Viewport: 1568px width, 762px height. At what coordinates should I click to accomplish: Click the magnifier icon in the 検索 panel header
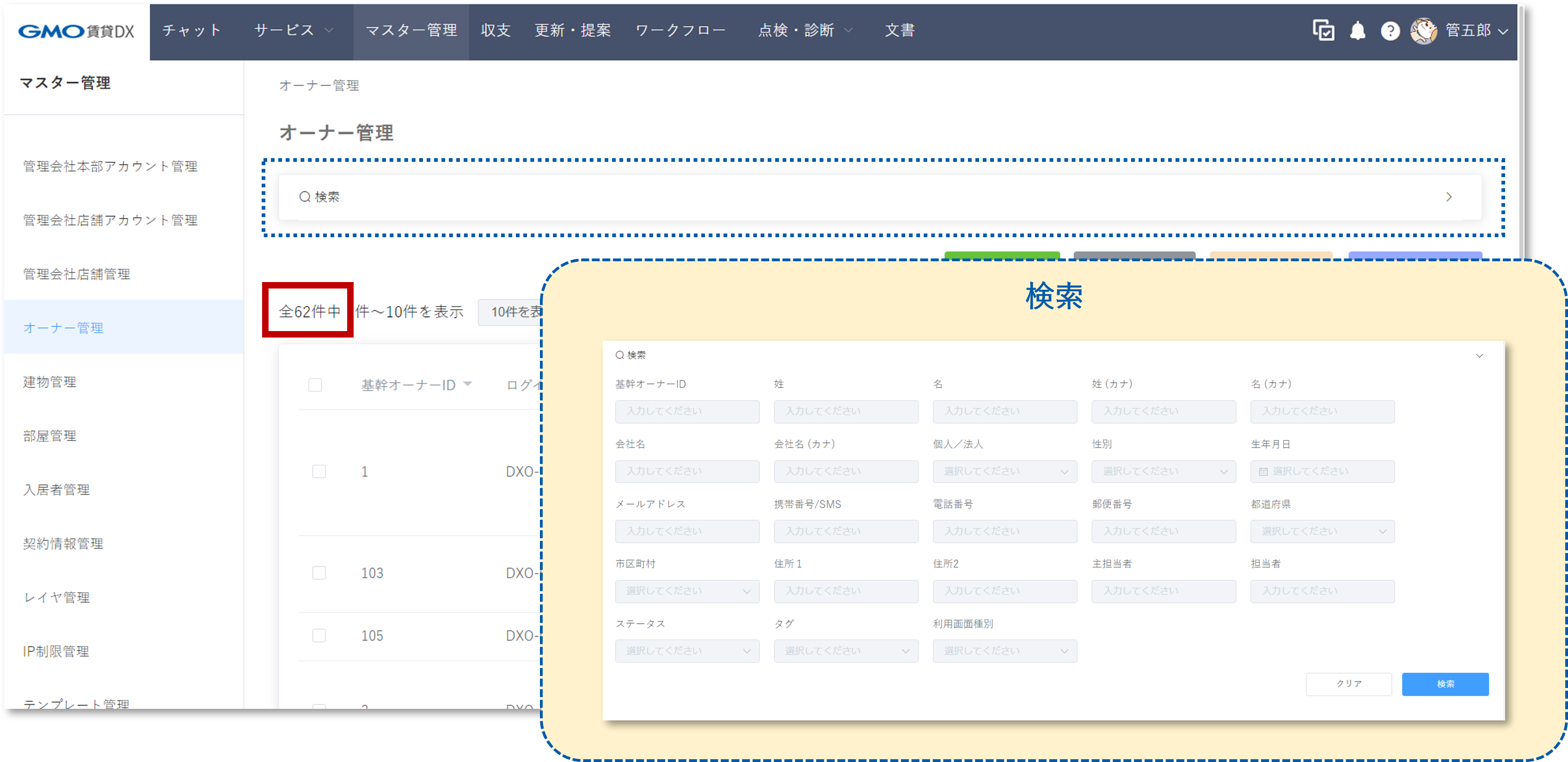(619, 355)
